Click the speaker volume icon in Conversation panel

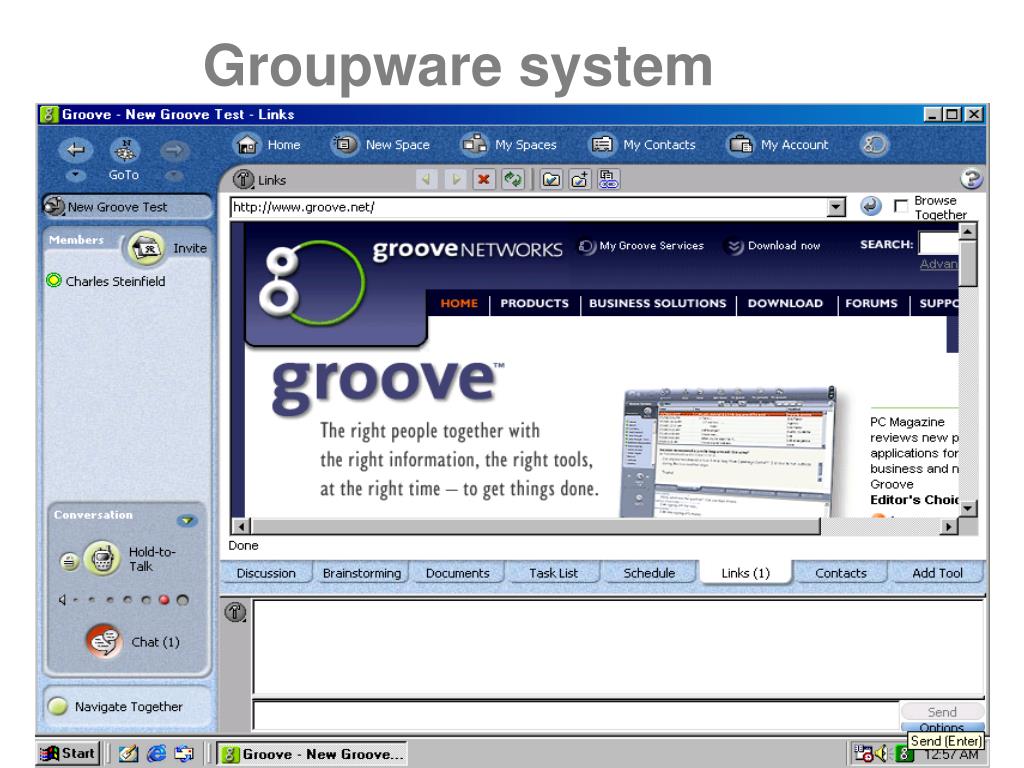(x=63, y=600)
